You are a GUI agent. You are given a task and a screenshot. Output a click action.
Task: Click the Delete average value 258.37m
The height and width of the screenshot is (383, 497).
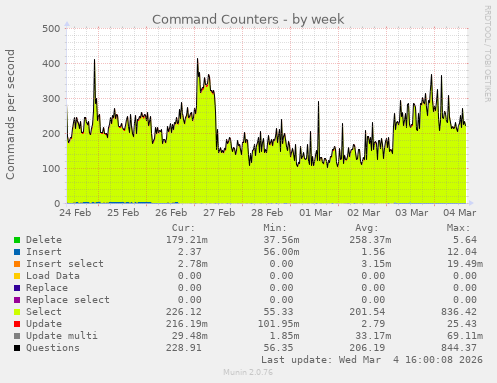click(370, 240)
